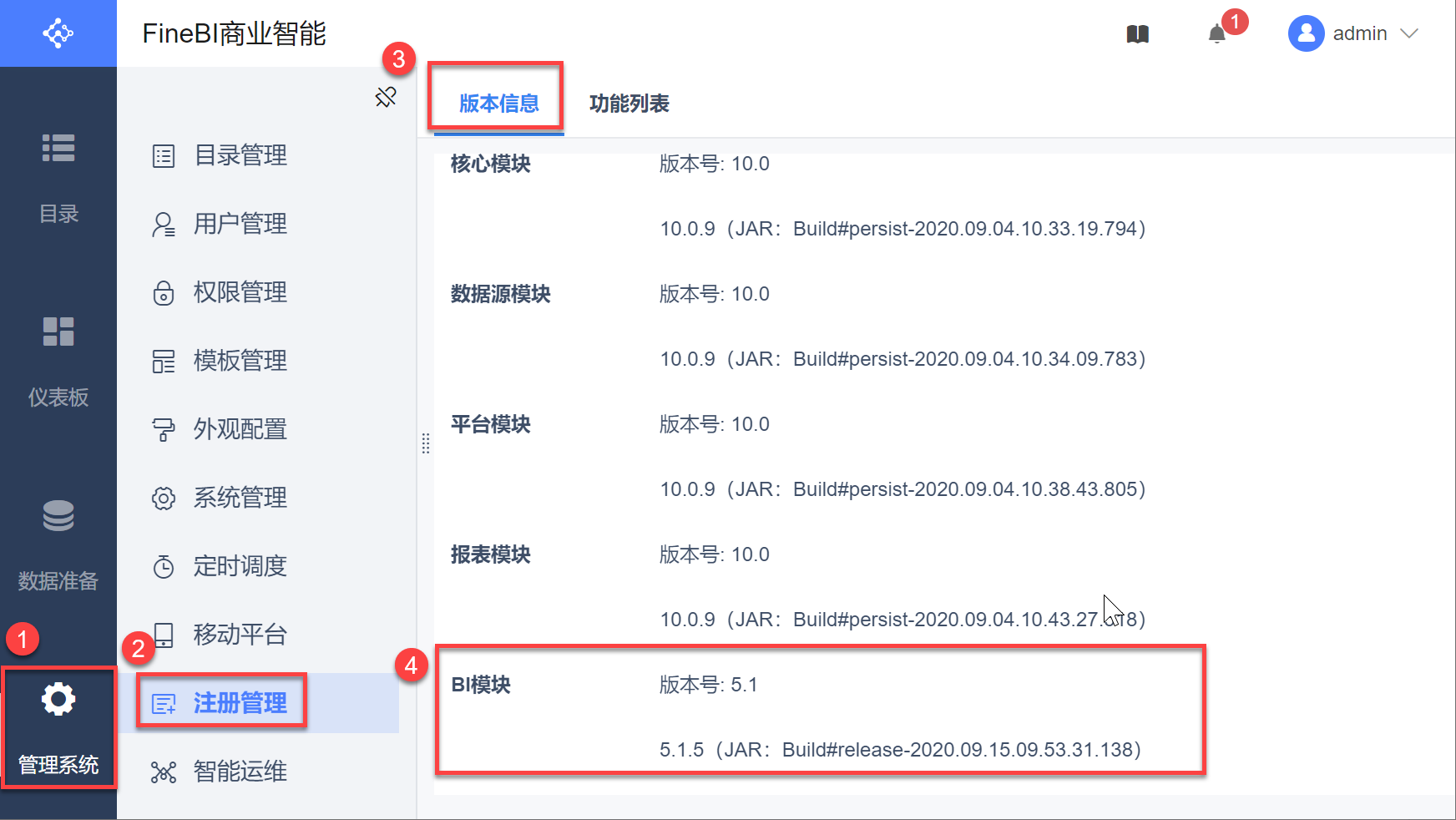Viewport: 1456px width, 820px height.
Task: Click the 数据源模块 版本号: 10.0 text
Action: pos(715,294)
